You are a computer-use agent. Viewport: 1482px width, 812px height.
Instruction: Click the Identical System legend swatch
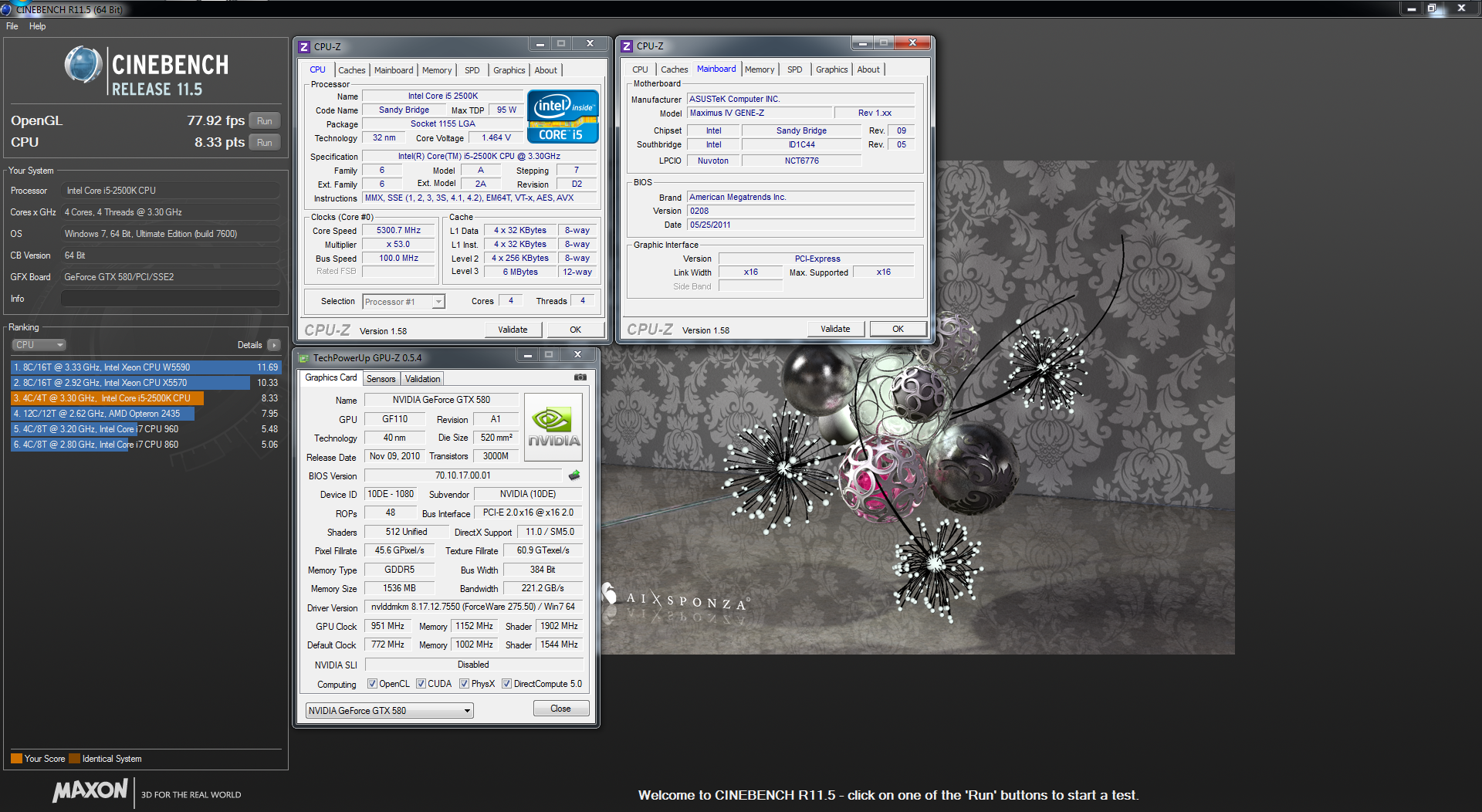(x=74, y=759)
